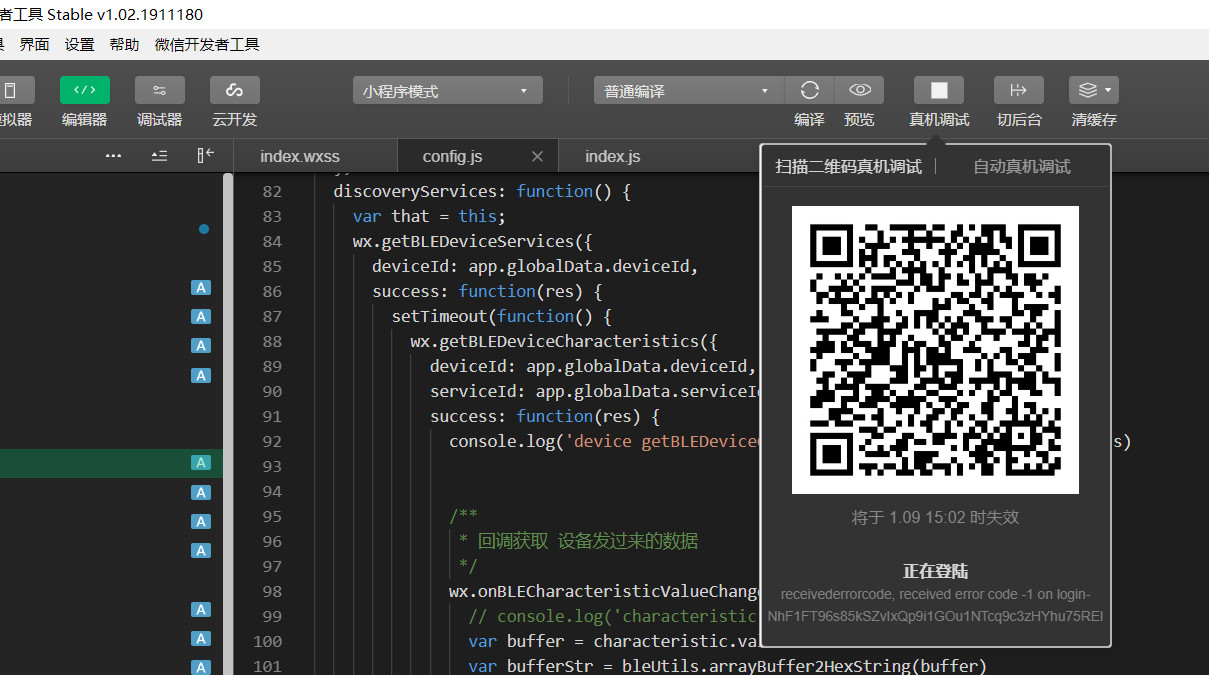Open the 小程序模式 mode dropdown
The height and width of the screenshot is (675, 1209).
click(447, 91)
